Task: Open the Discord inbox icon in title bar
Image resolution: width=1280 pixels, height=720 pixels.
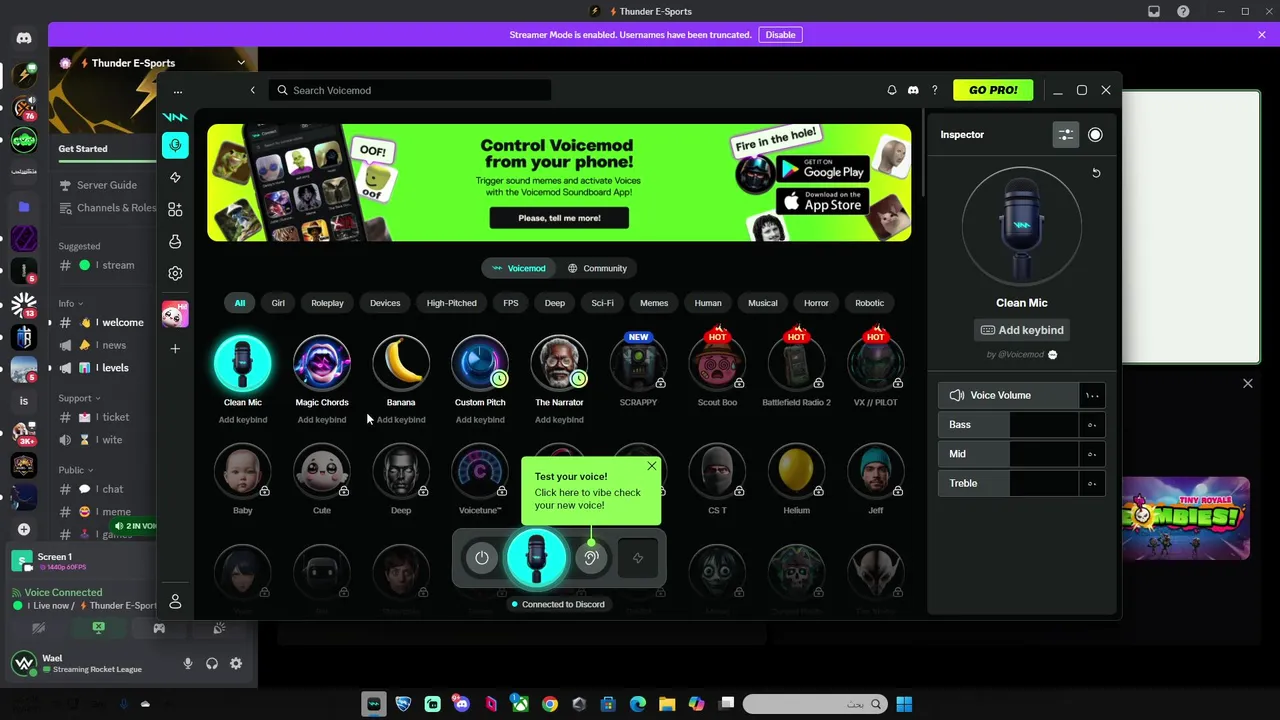Action: (x=1154, y=11)
